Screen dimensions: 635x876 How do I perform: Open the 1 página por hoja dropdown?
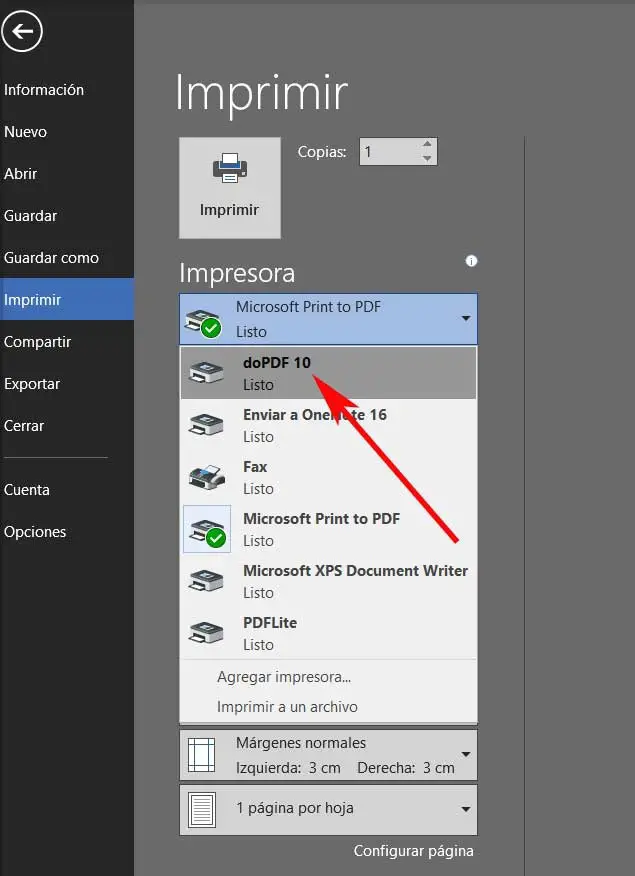coord(328,810)
